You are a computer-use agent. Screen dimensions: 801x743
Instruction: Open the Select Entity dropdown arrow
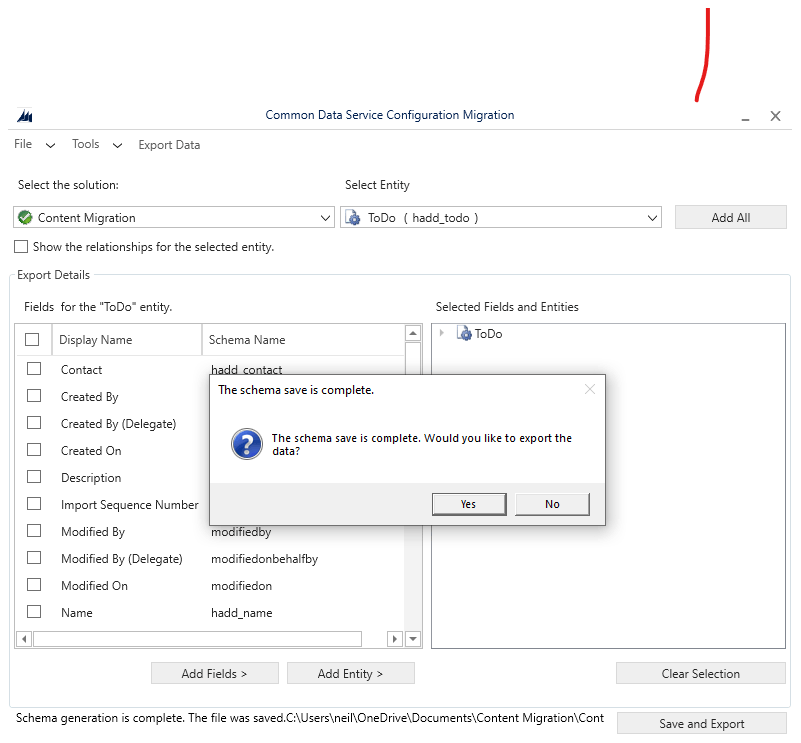[x=652, y=218]
